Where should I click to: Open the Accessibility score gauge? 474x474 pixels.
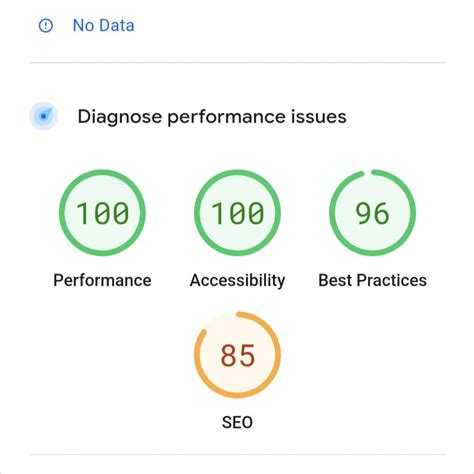coord(237,213)
